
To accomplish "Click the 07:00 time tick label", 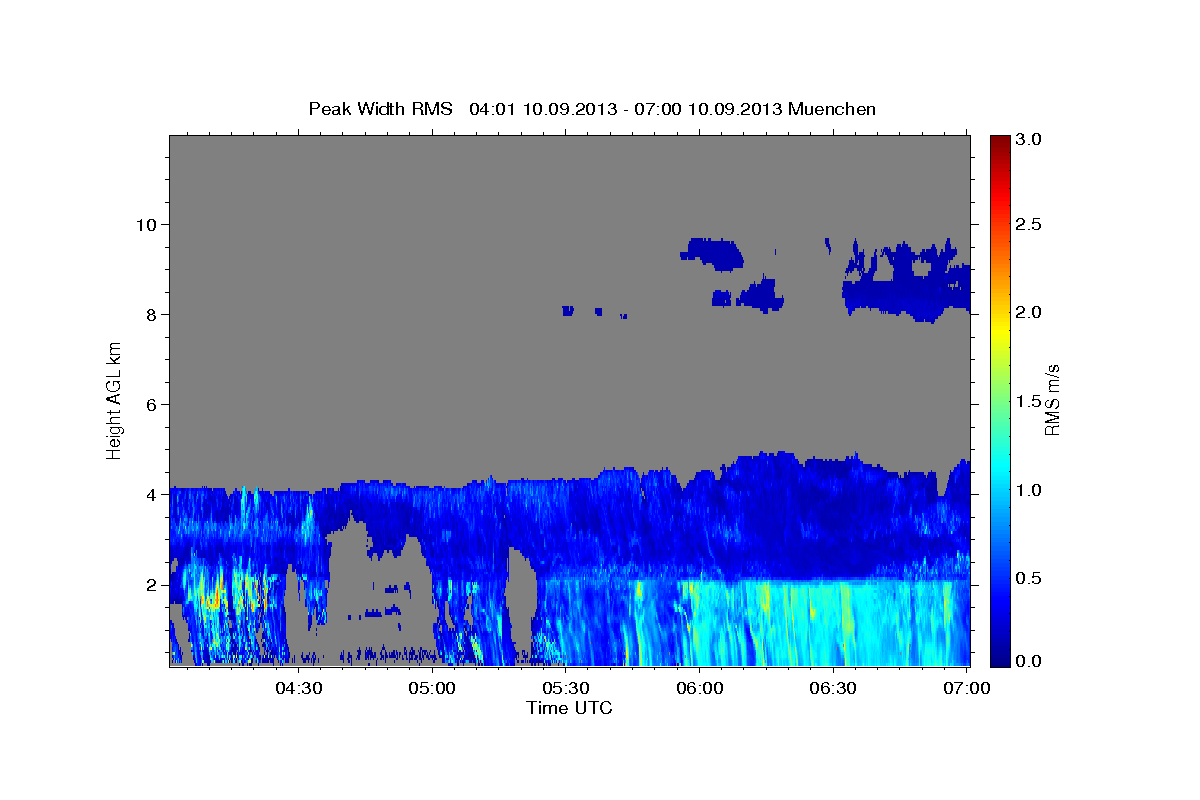I will [966, 688].
